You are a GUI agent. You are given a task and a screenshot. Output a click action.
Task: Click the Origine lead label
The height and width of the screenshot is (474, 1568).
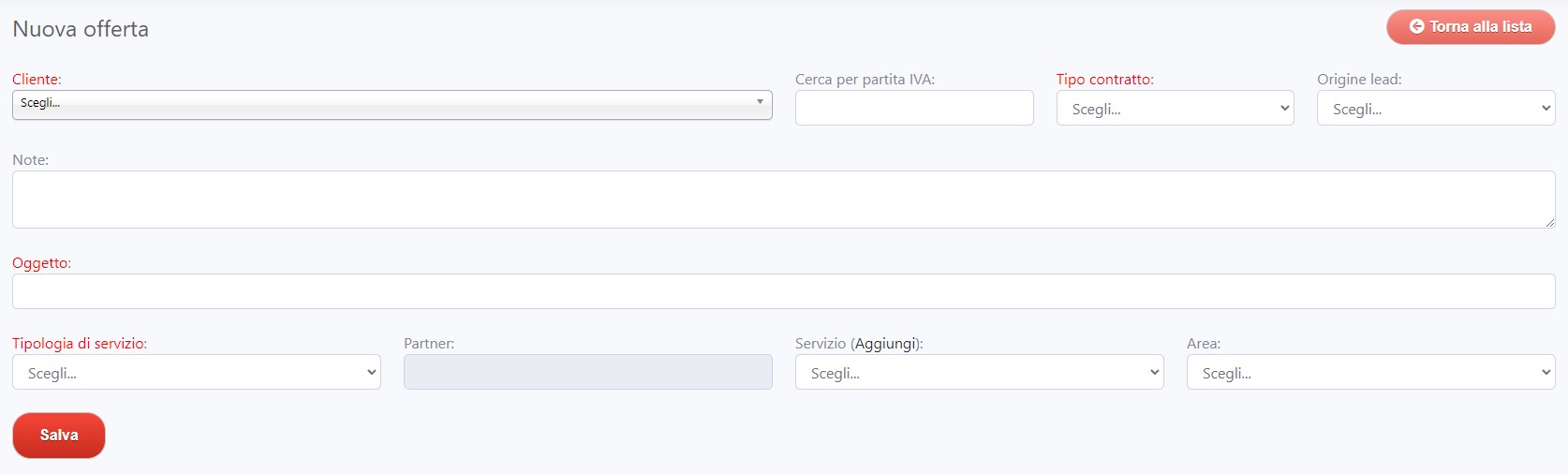[1359, 80]
